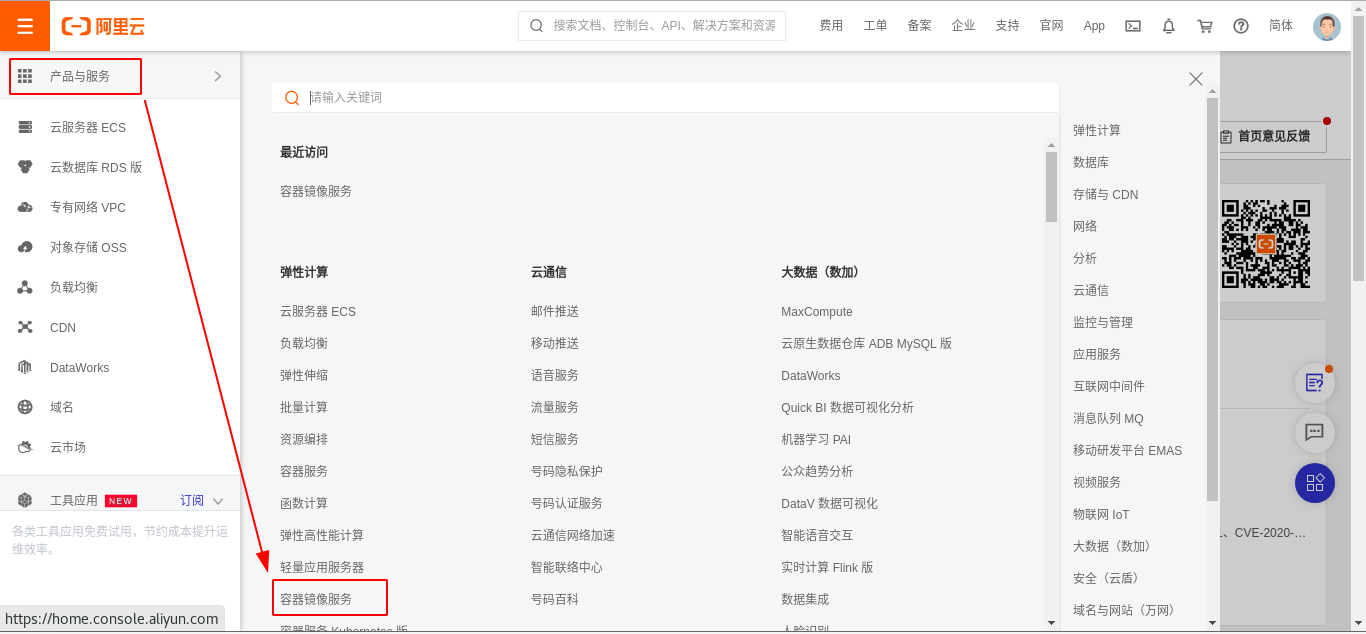Open 轻量应用服务器 product link

pos(322,567)
